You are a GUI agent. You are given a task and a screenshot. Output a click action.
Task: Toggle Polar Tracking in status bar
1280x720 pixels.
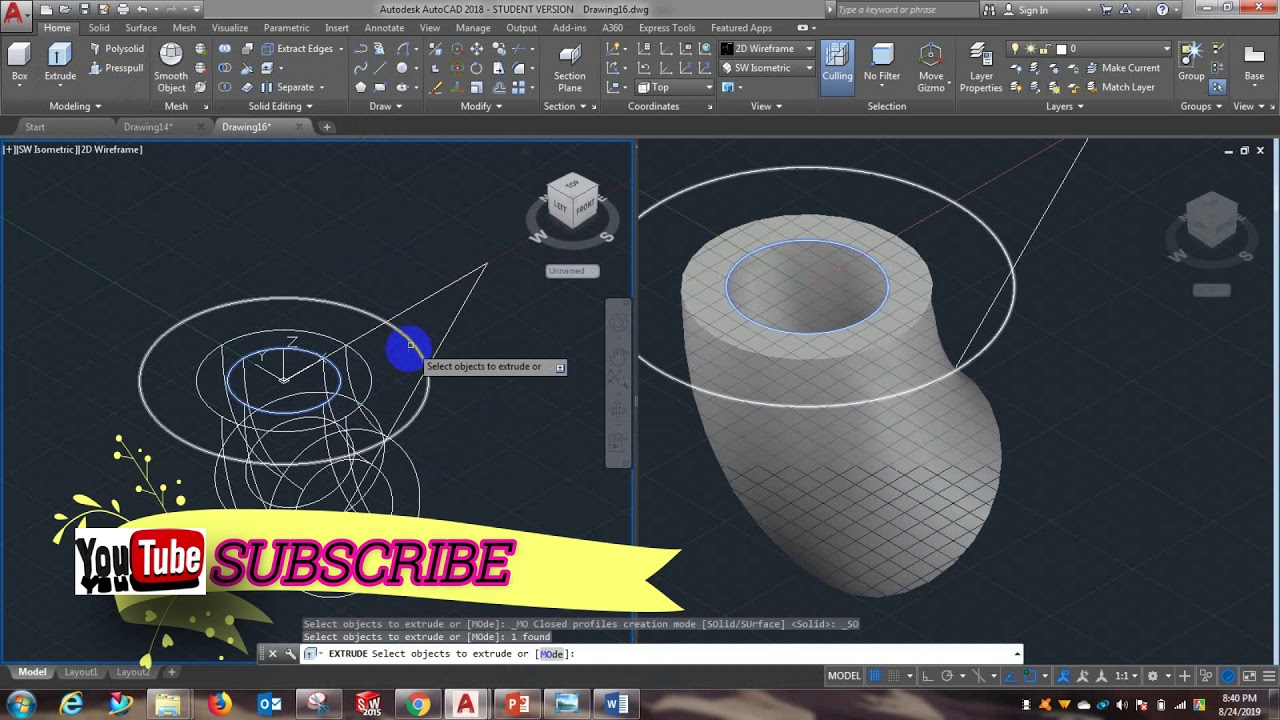point(946,676)
